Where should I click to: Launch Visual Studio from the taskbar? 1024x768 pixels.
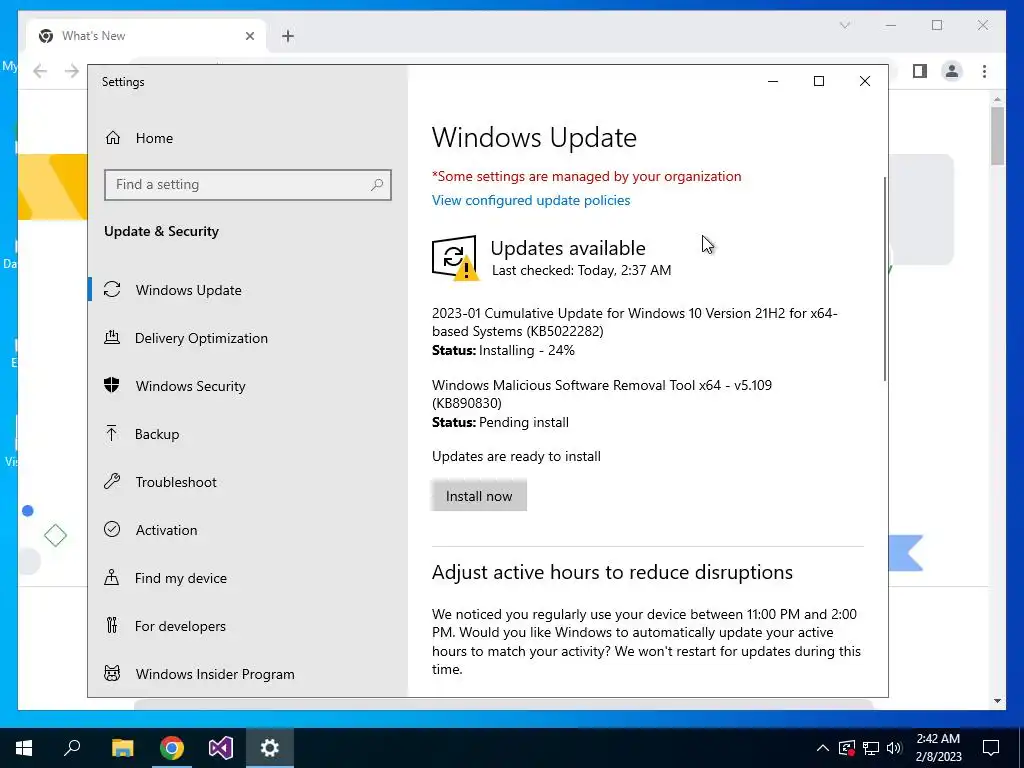pos(221,748)
